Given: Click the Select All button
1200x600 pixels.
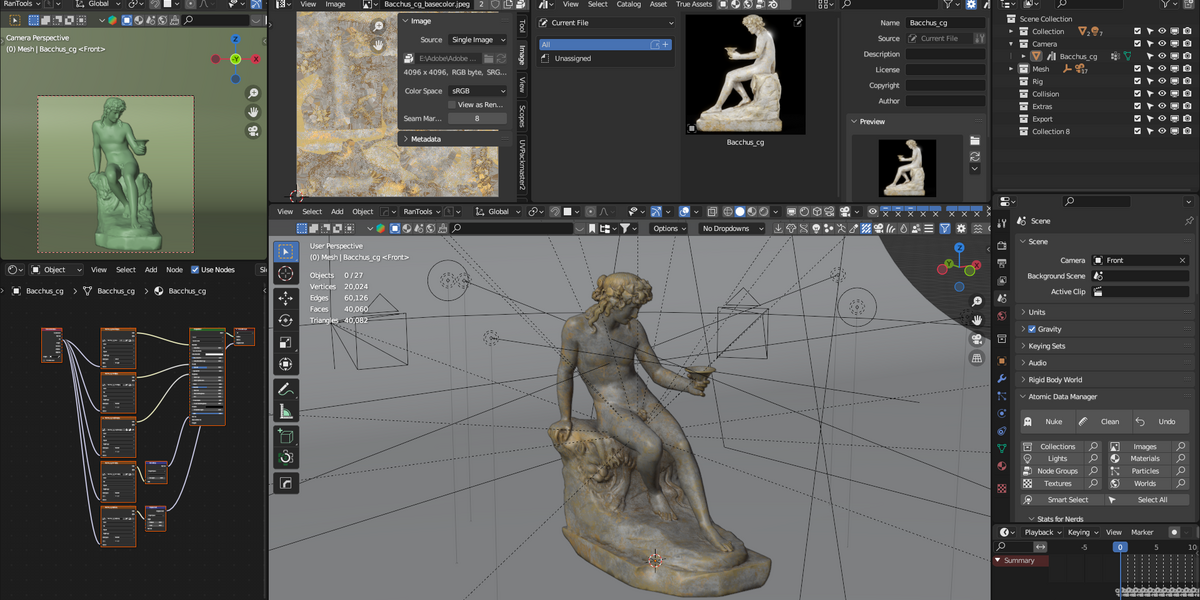Looking at the screenshot, I should tap(1148, 500).
